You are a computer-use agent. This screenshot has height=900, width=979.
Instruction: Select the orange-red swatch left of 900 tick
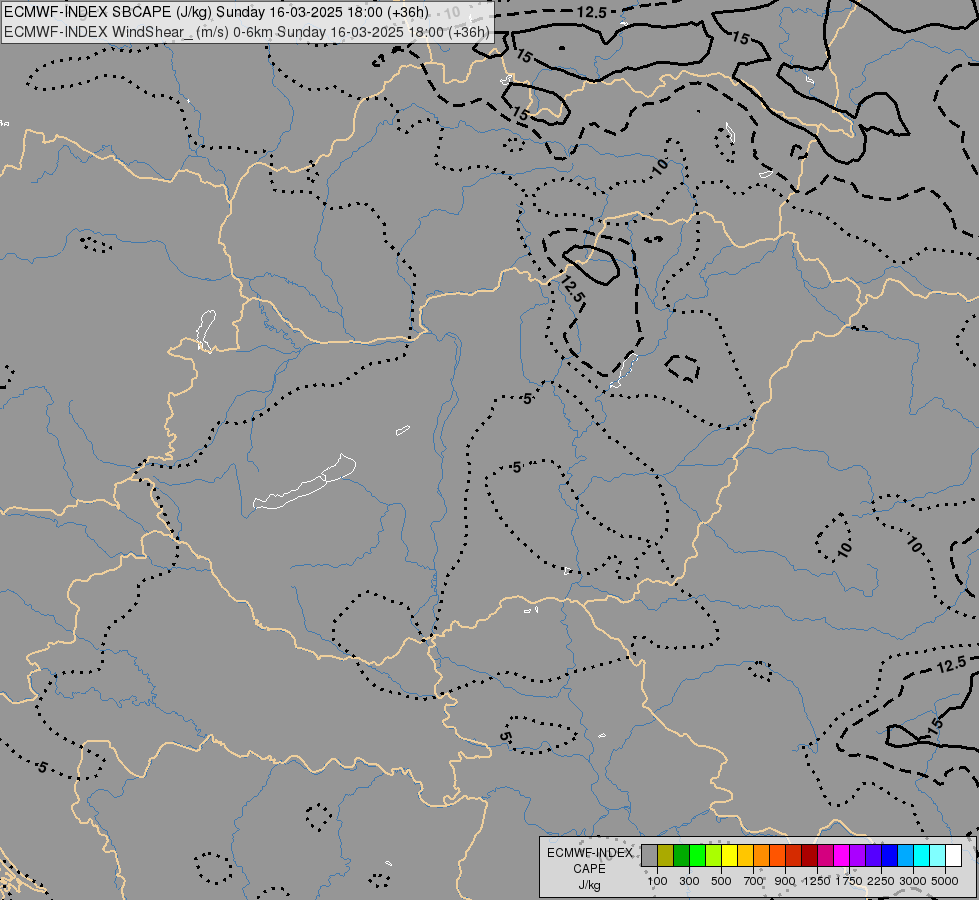click(777, 855)
